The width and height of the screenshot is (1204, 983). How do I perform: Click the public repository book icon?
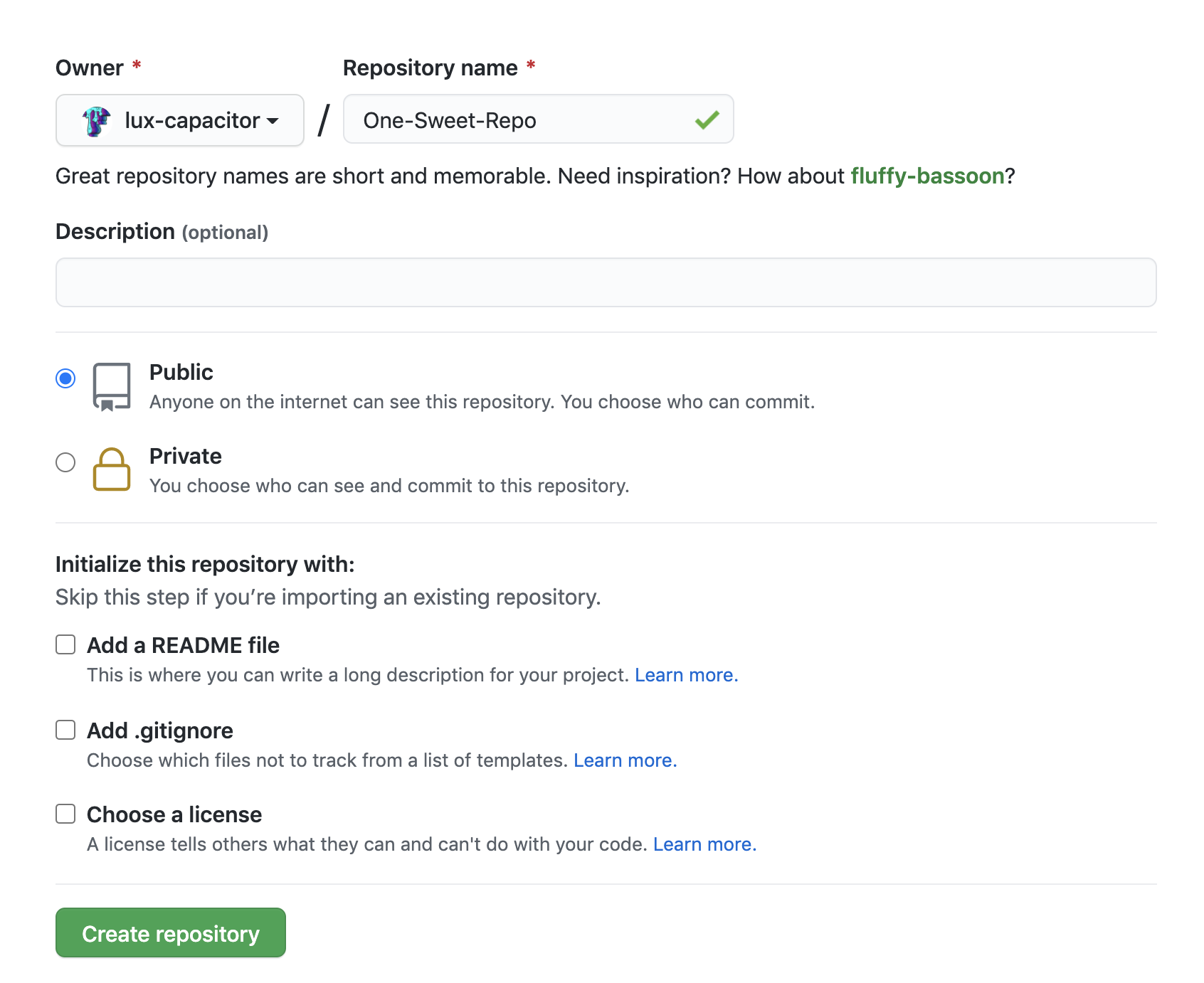pyautogui.click(x=112, y=386)
